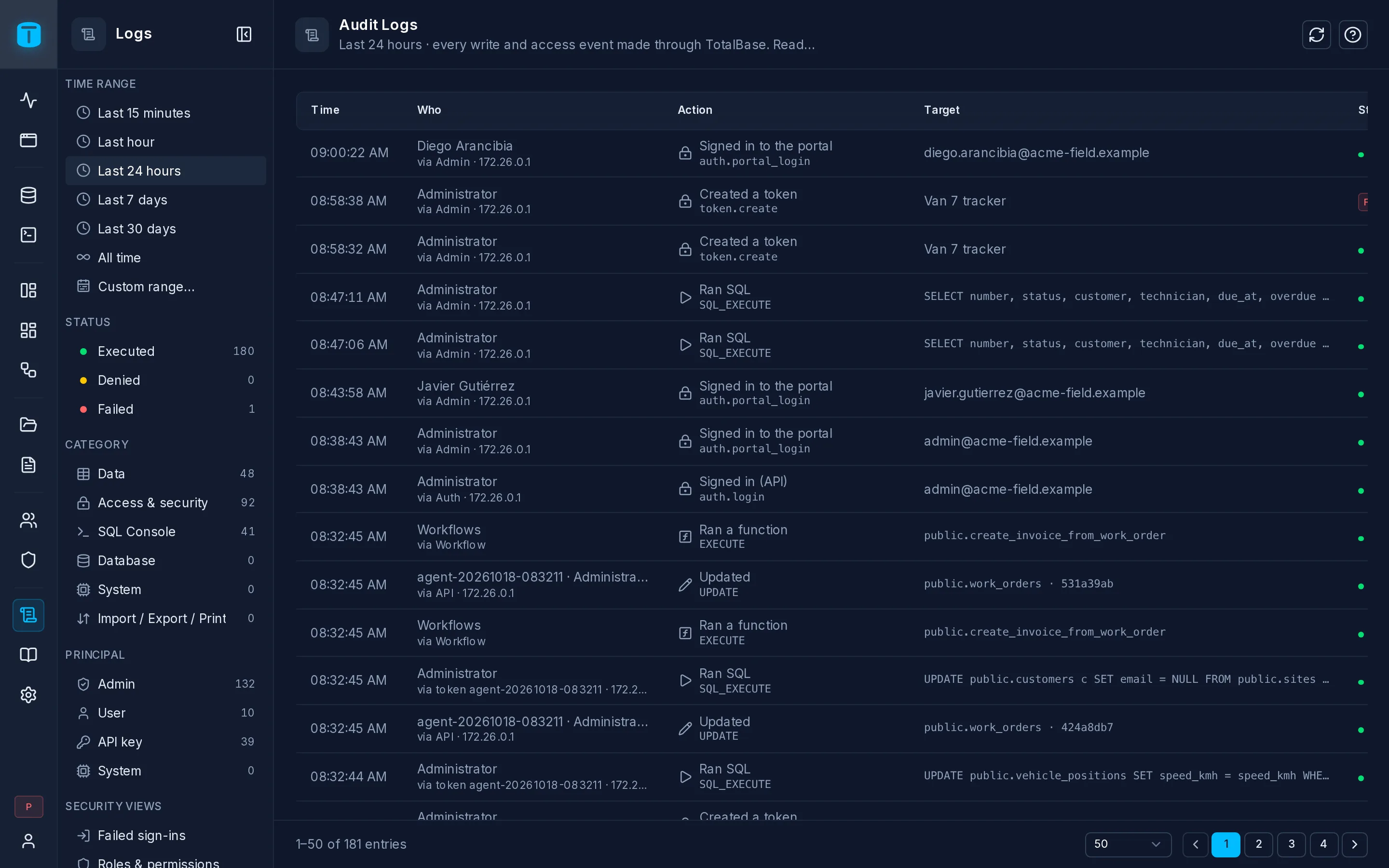Open the layout panels icon in sidebar

click(x=28, y=290)
